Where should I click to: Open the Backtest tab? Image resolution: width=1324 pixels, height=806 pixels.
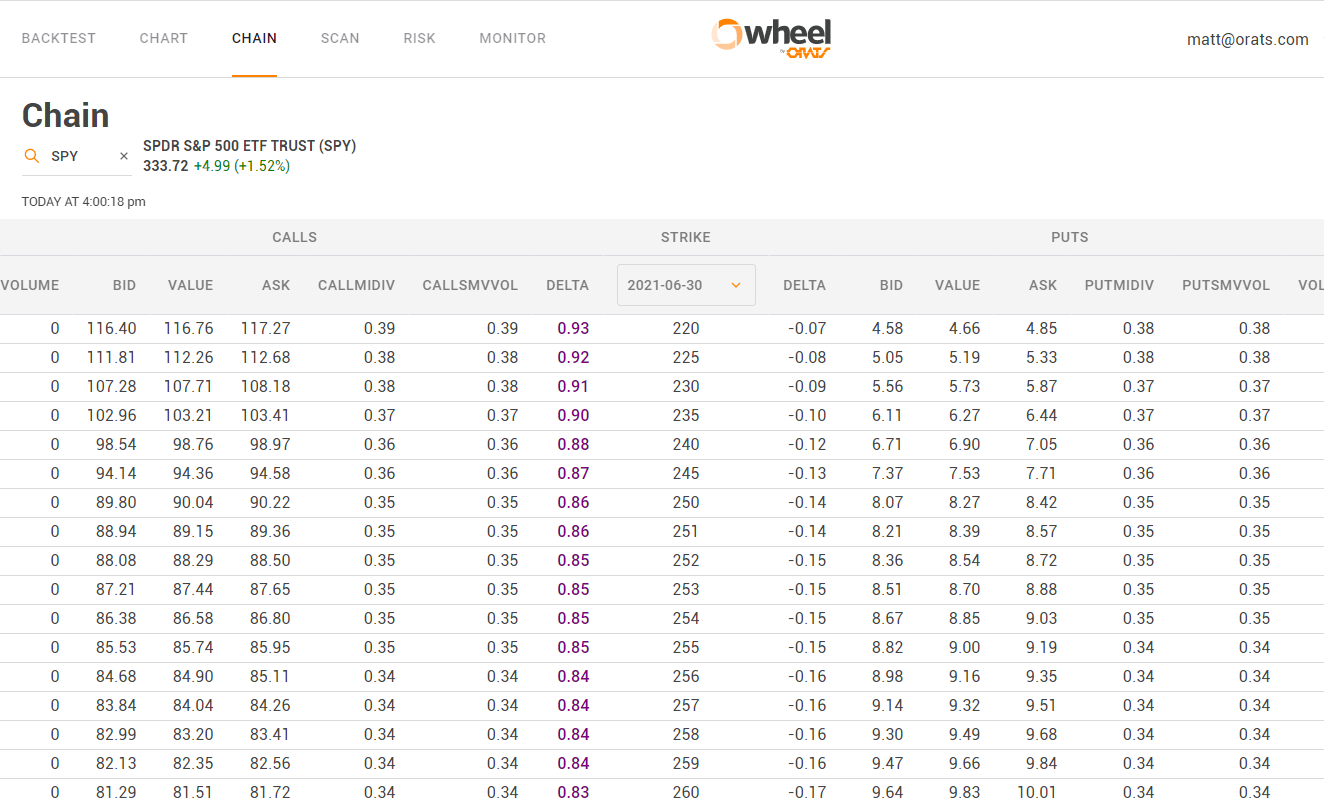pos(59,38)
